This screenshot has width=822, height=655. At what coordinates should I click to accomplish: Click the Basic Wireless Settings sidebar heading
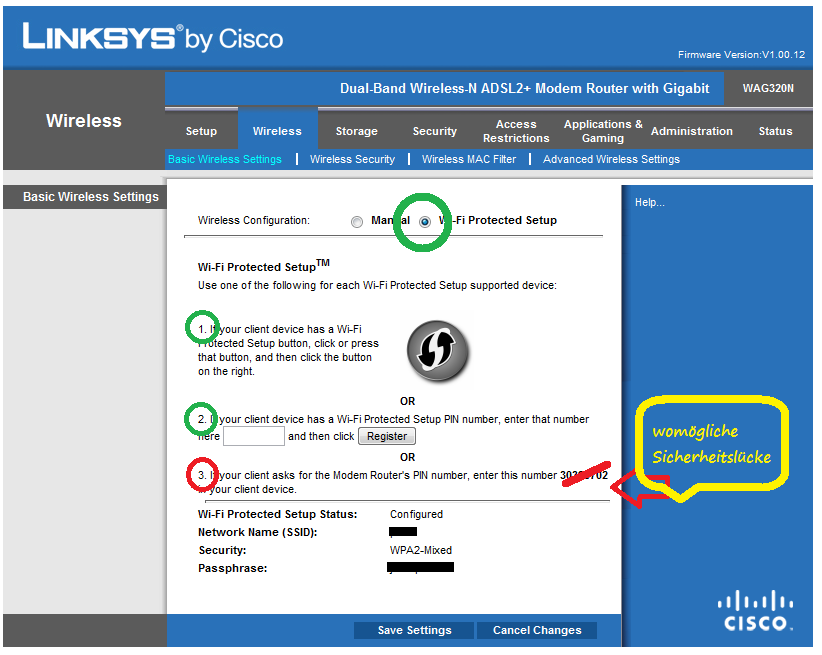91,197
